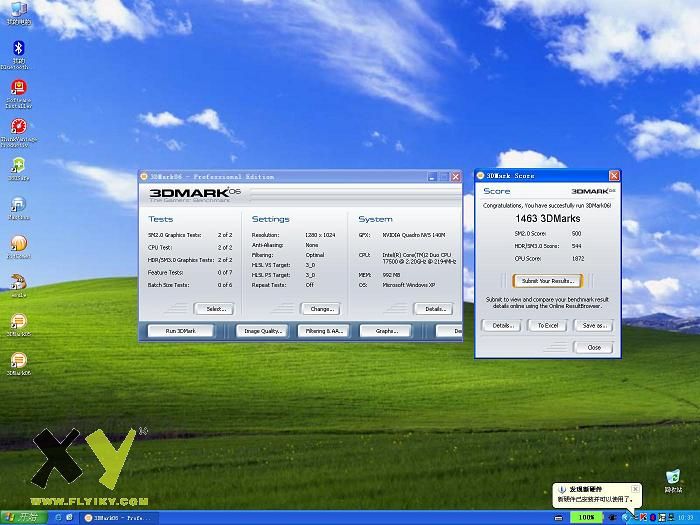Open the Graphs... dialog

tap(386, 331)
